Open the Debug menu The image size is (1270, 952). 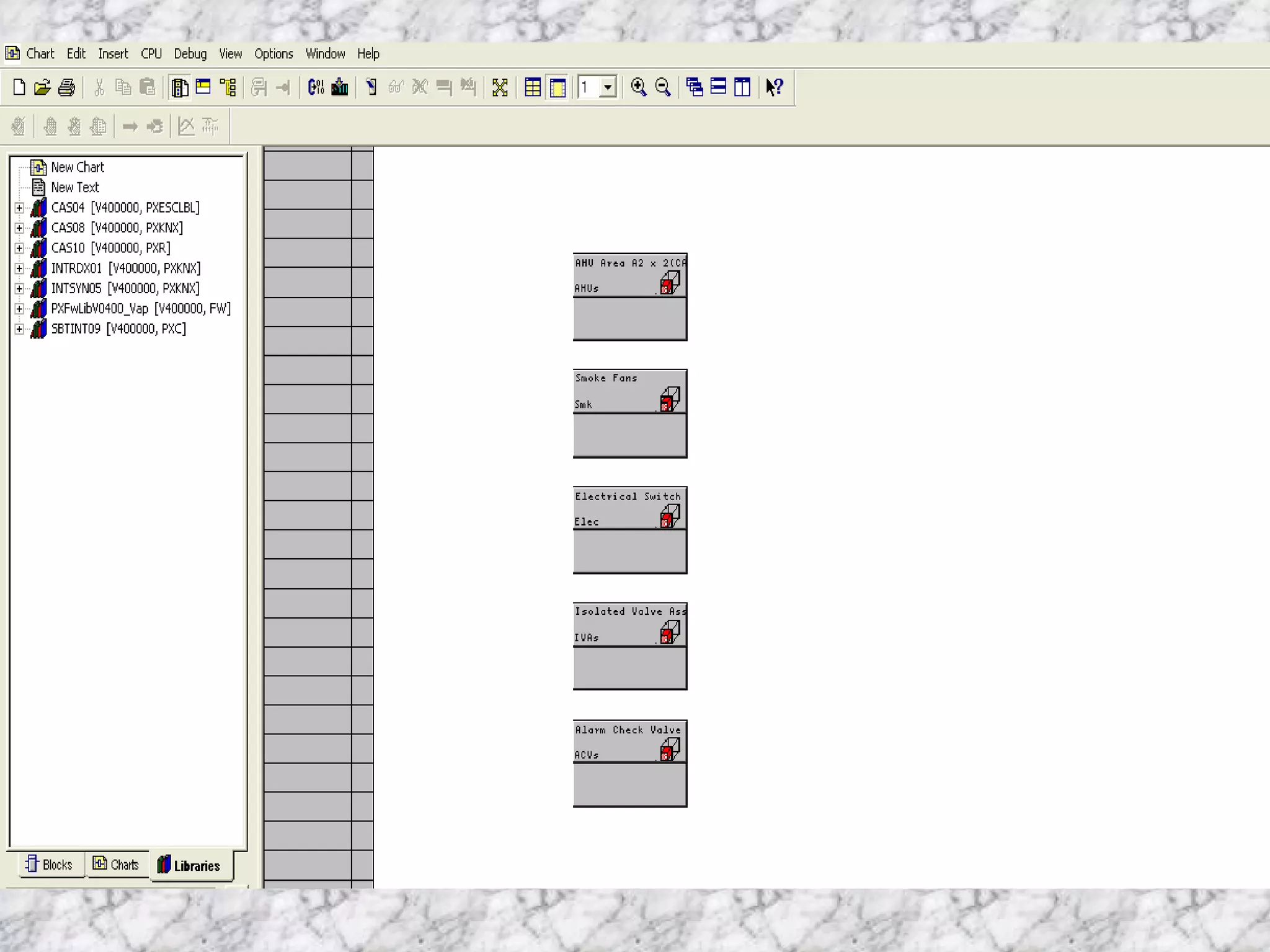coord(190,54)
